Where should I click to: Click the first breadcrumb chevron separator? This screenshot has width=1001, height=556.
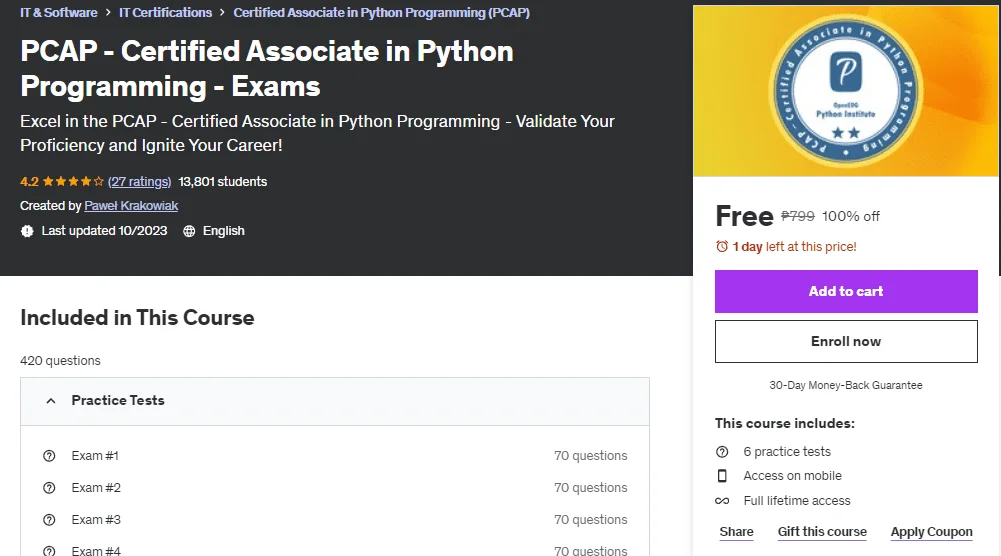pos(109,13)
